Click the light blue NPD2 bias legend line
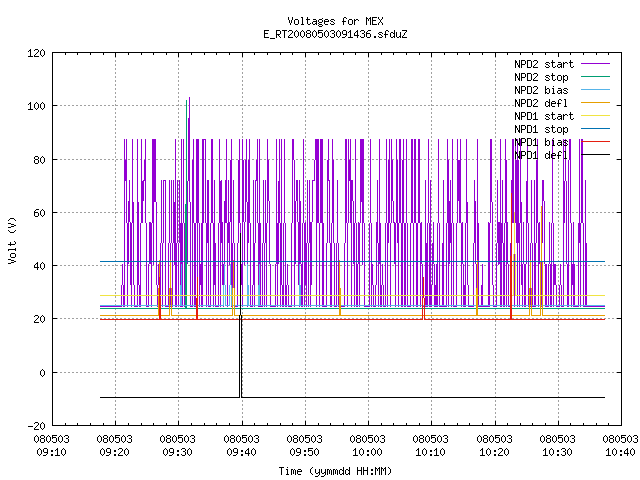 click(595, 89)
